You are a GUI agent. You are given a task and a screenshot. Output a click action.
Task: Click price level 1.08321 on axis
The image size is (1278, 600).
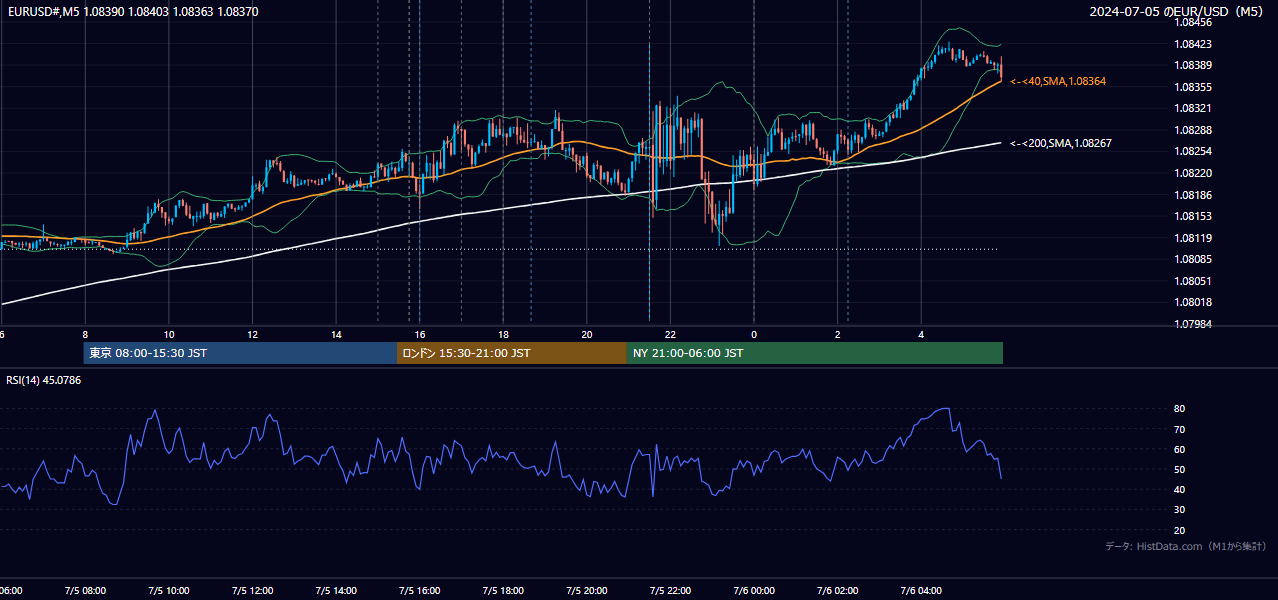(x=1192, y=108)
